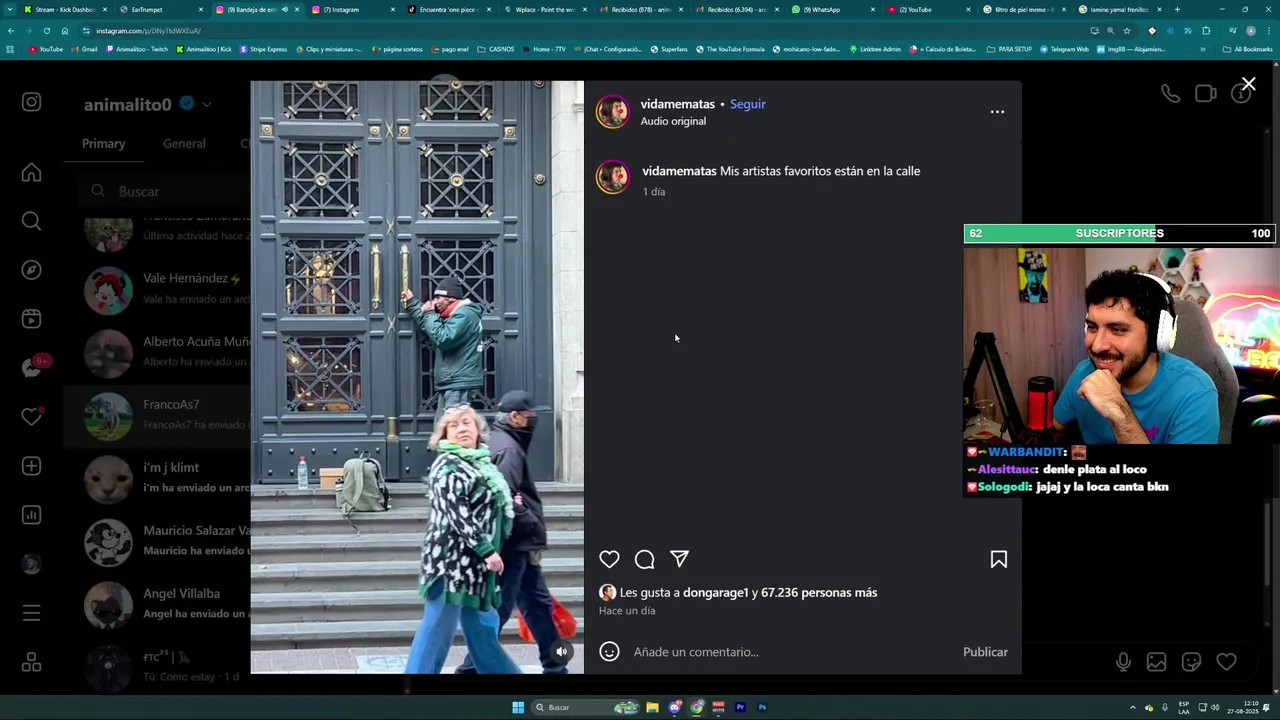
Task: Click the Chrome address bar
Action: coord(580,31)
